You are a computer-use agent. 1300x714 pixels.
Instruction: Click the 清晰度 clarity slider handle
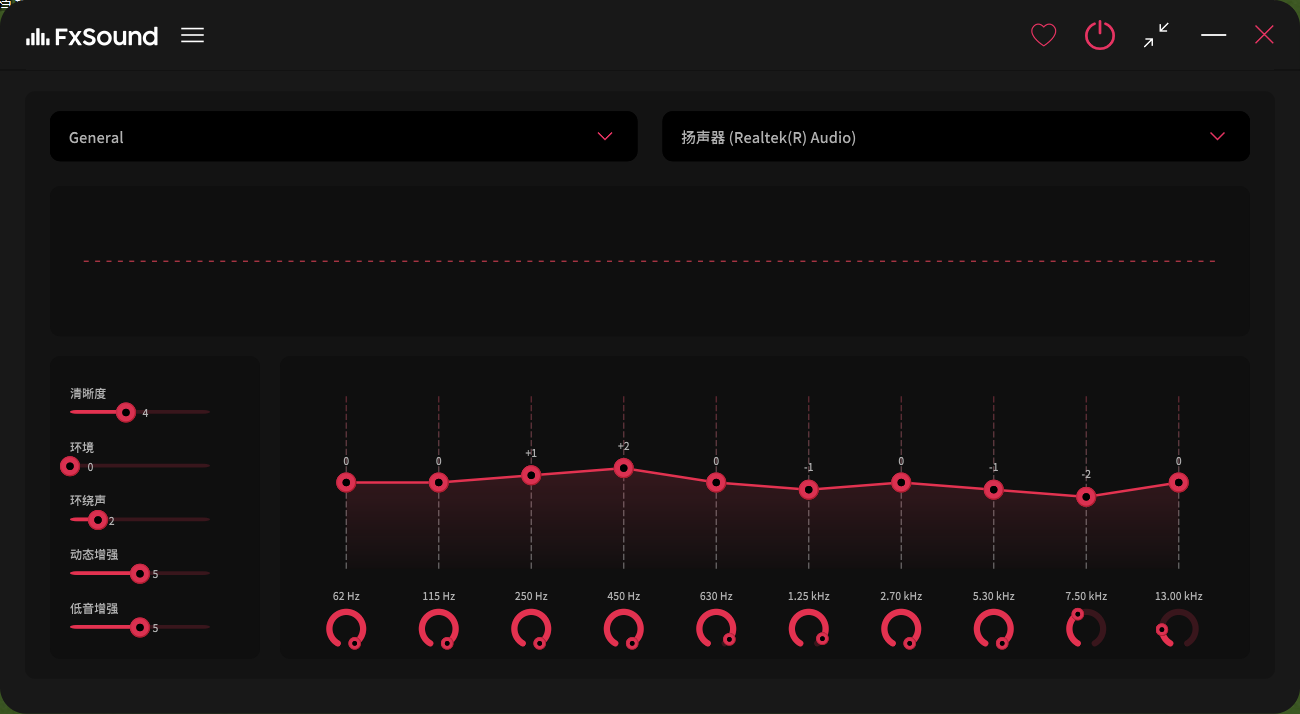[x=125, y=412]
